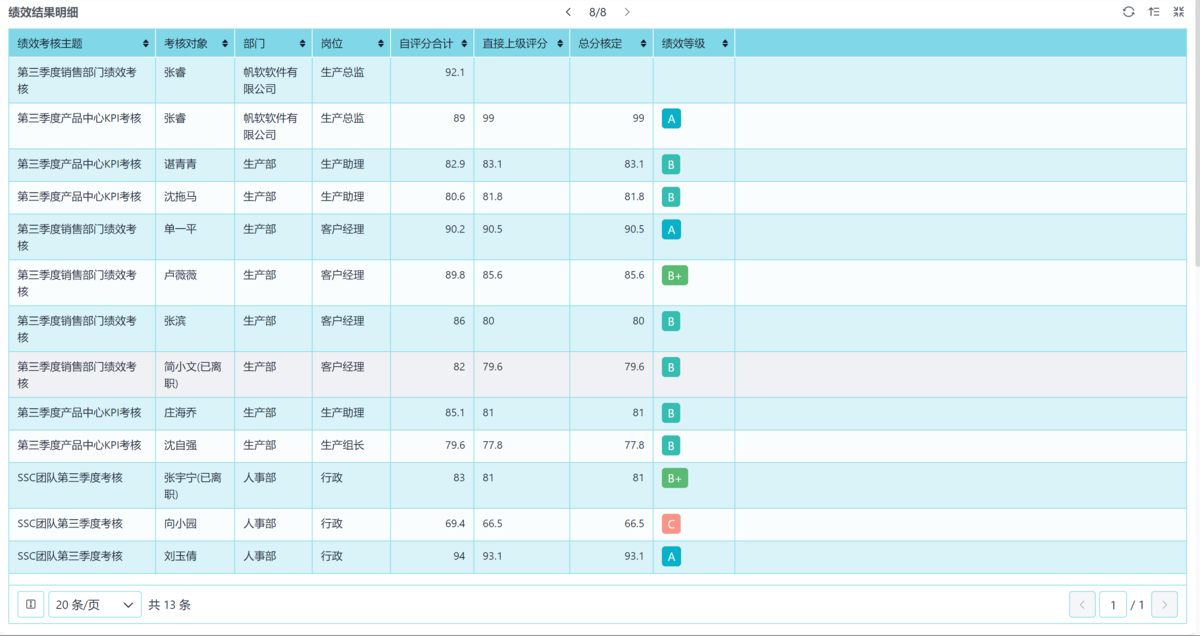Click the self-score value 94
The height and width of the screenshot is (636, 1200).
(x=459, y=556)
